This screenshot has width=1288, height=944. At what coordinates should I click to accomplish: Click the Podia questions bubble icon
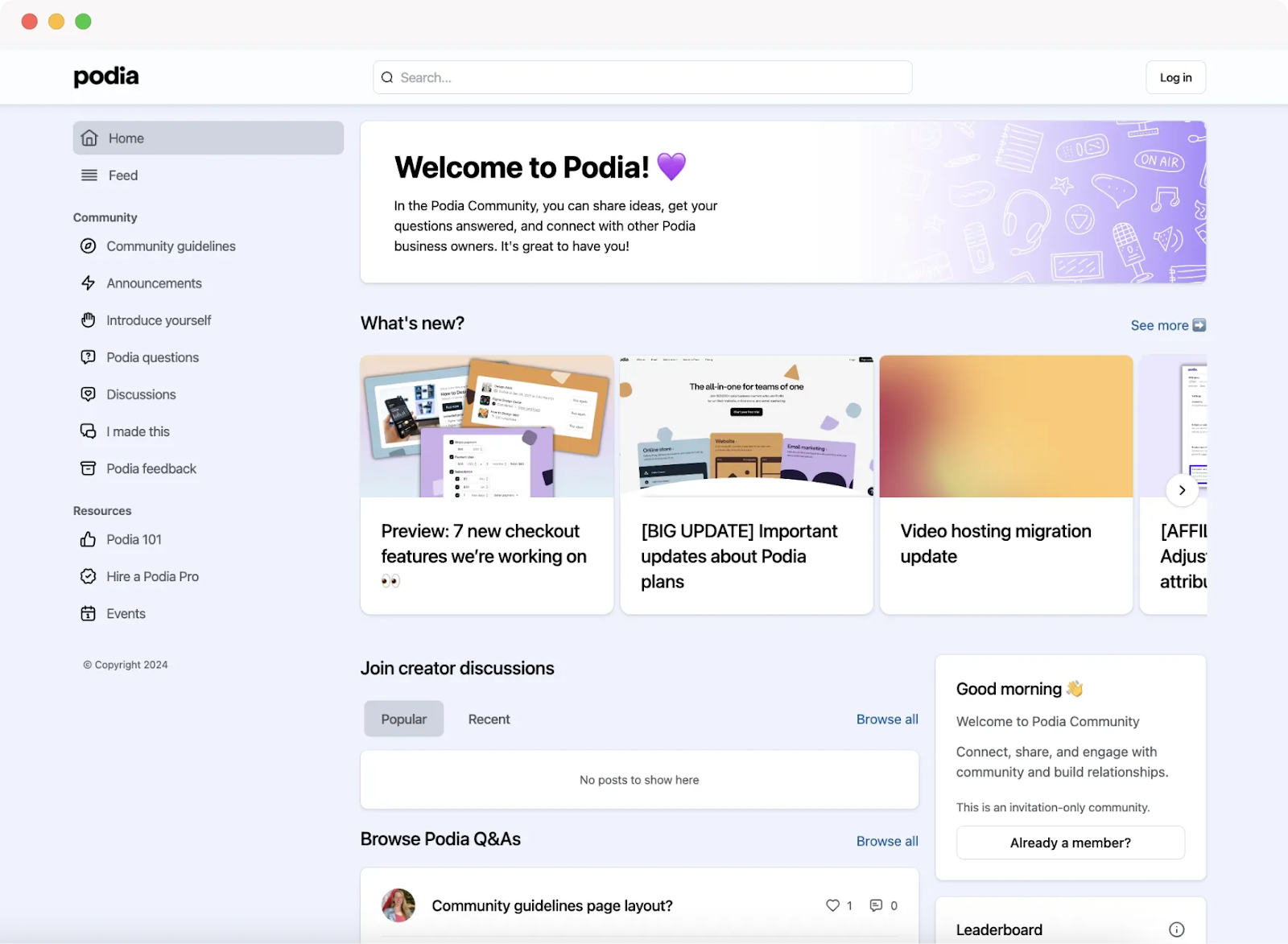point(89,357)
